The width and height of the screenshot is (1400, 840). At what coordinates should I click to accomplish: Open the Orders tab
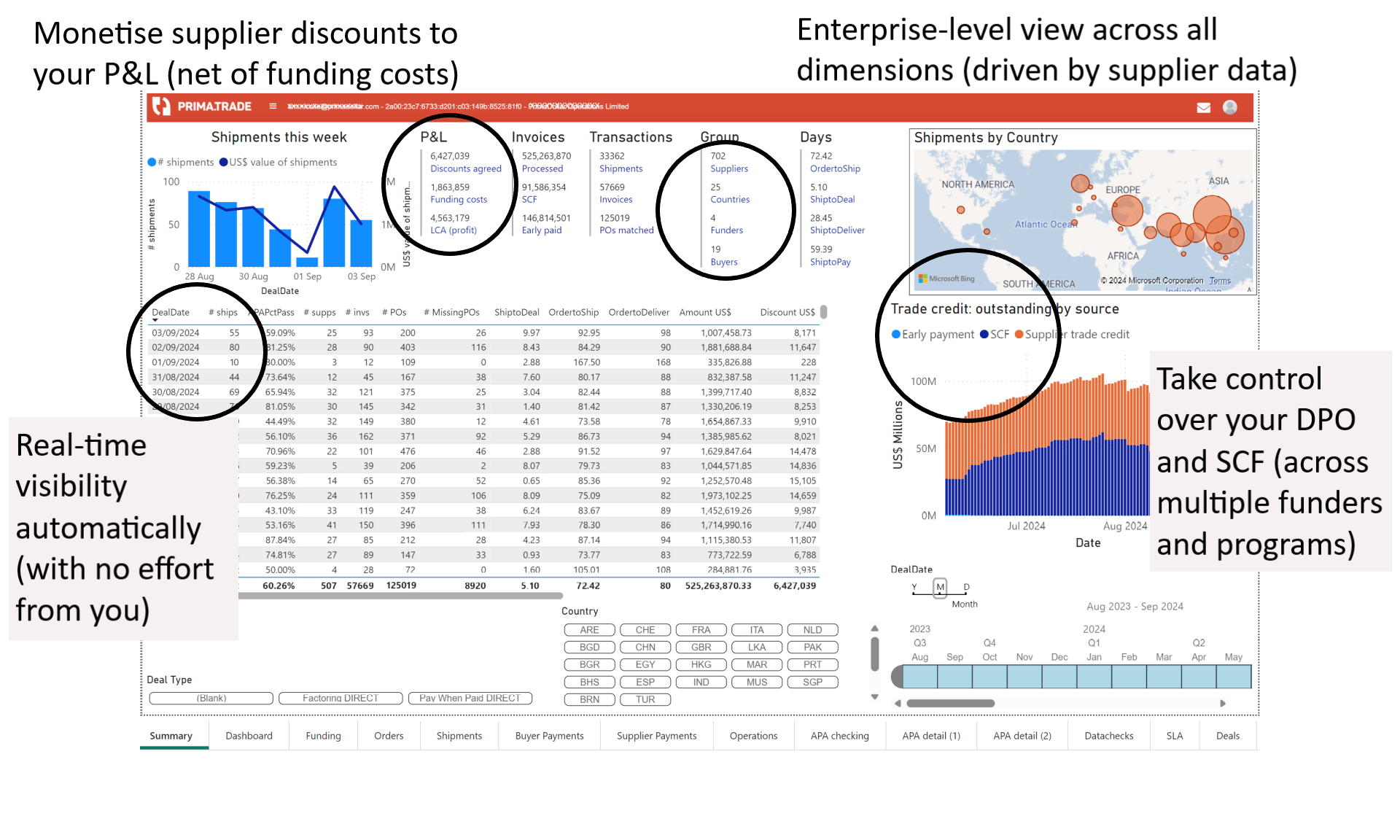pyautogui.click(x=389, y=736)
